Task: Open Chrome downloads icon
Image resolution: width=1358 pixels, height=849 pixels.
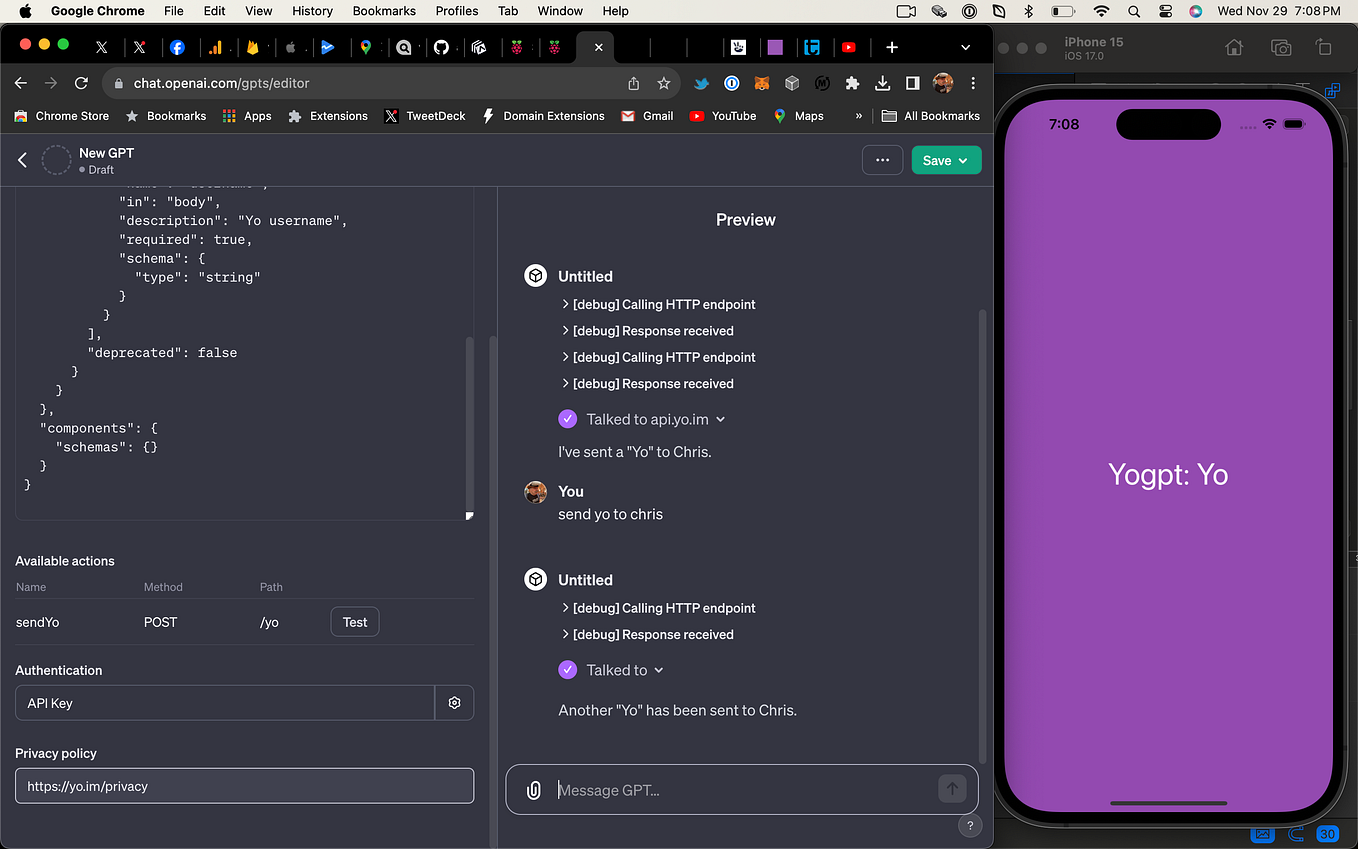Action: pos(882,84)
